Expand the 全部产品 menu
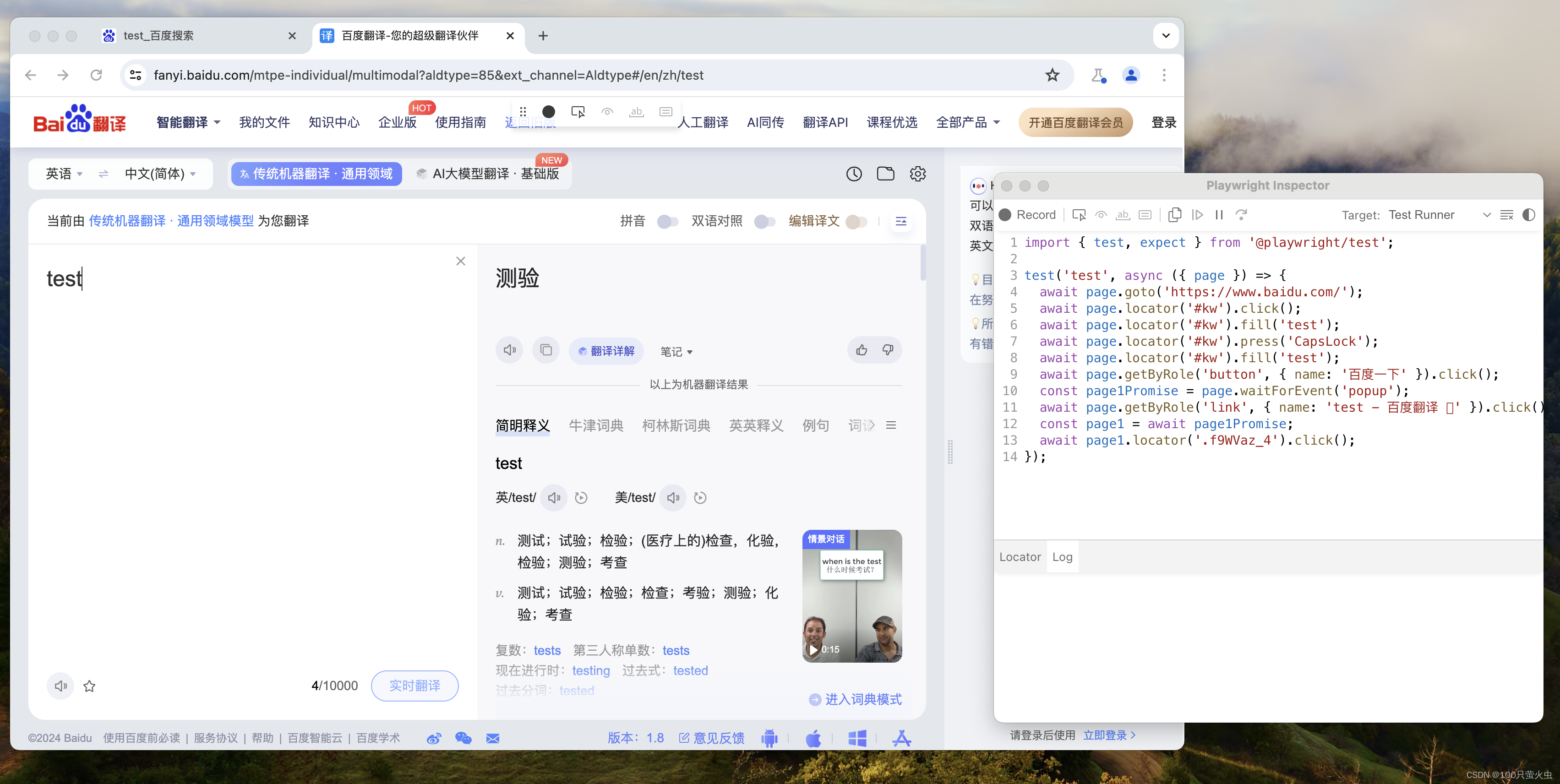 point(968,122)
